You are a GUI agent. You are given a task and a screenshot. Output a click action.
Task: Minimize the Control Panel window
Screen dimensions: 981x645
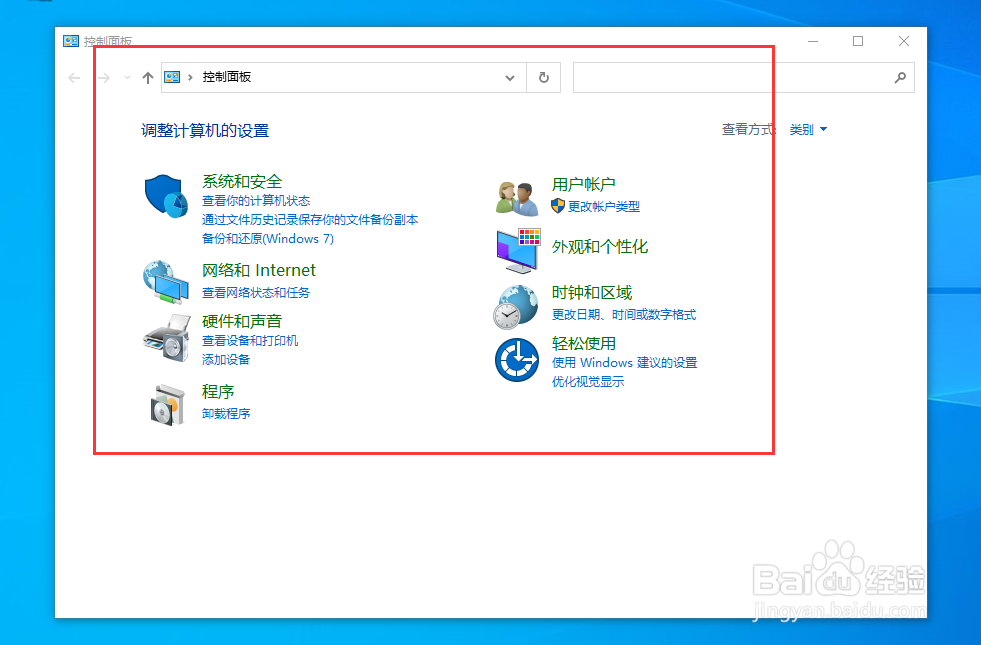click(813, 41)
